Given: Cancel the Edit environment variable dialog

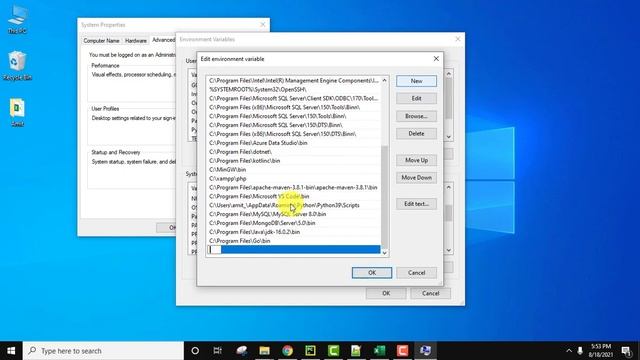Looking at the screenshot, I should click(416, 273).
